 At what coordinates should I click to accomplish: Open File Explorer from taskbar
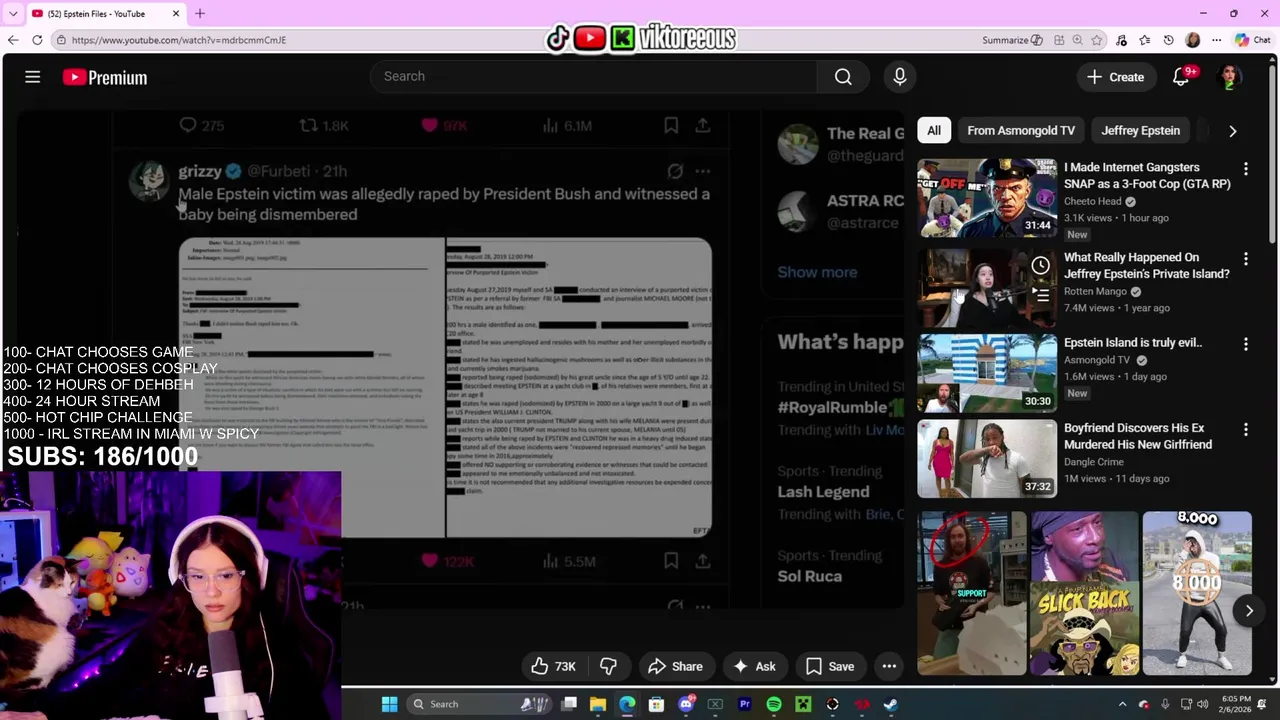597,704
